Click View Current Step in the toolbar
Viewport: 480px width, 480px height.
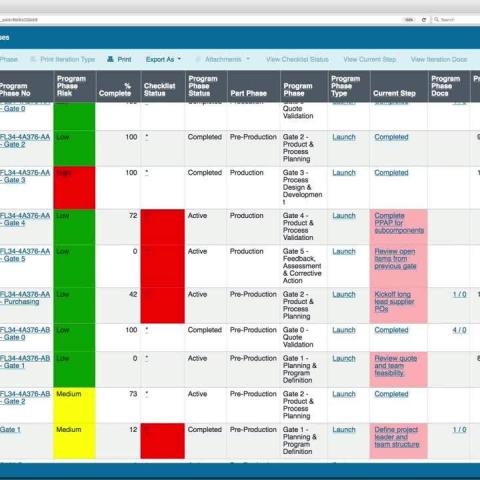(x=370, y=59)
